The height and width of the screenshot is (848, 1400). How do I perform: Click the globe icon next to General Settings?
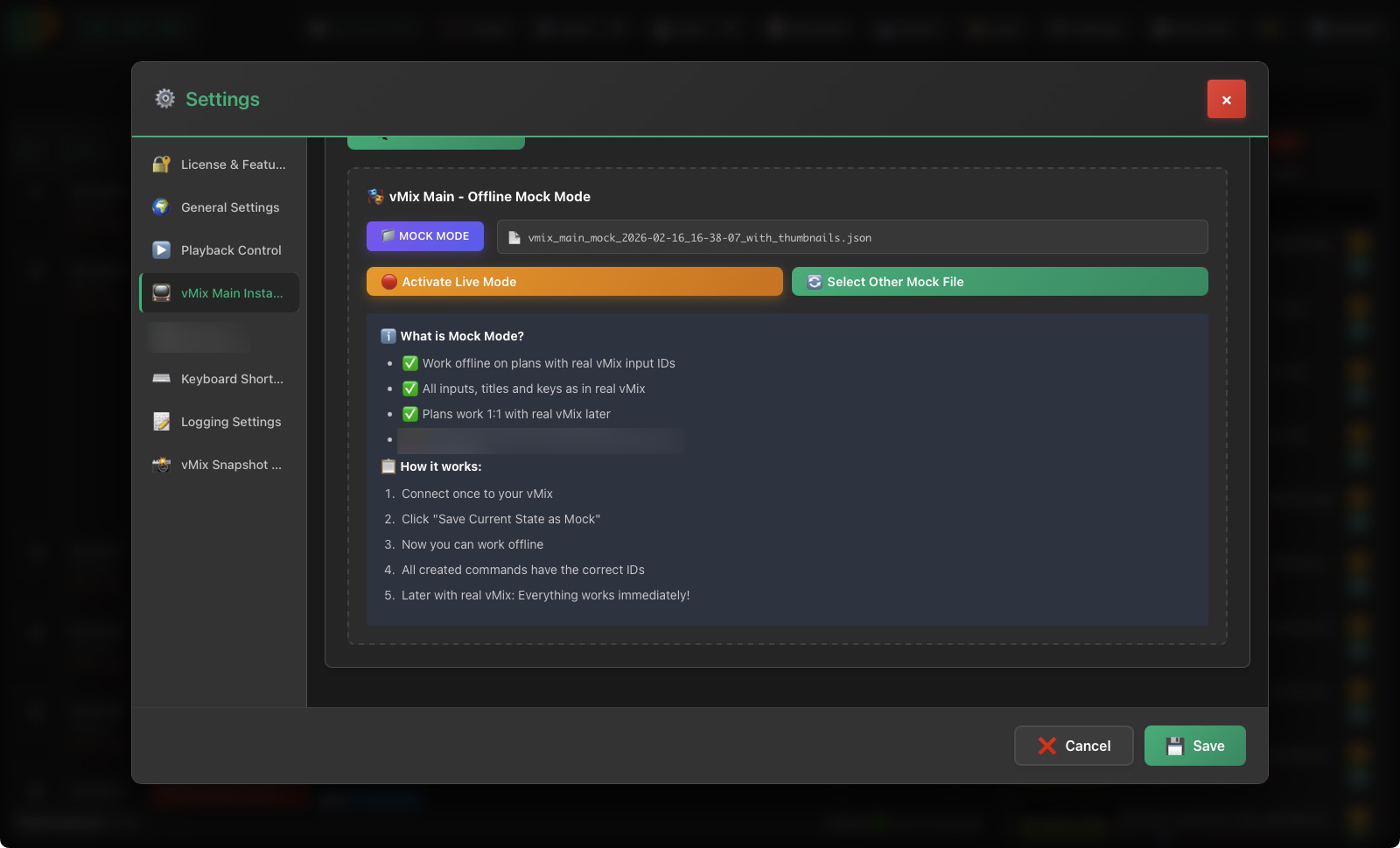pyautogui.click(x=162, y=207)
